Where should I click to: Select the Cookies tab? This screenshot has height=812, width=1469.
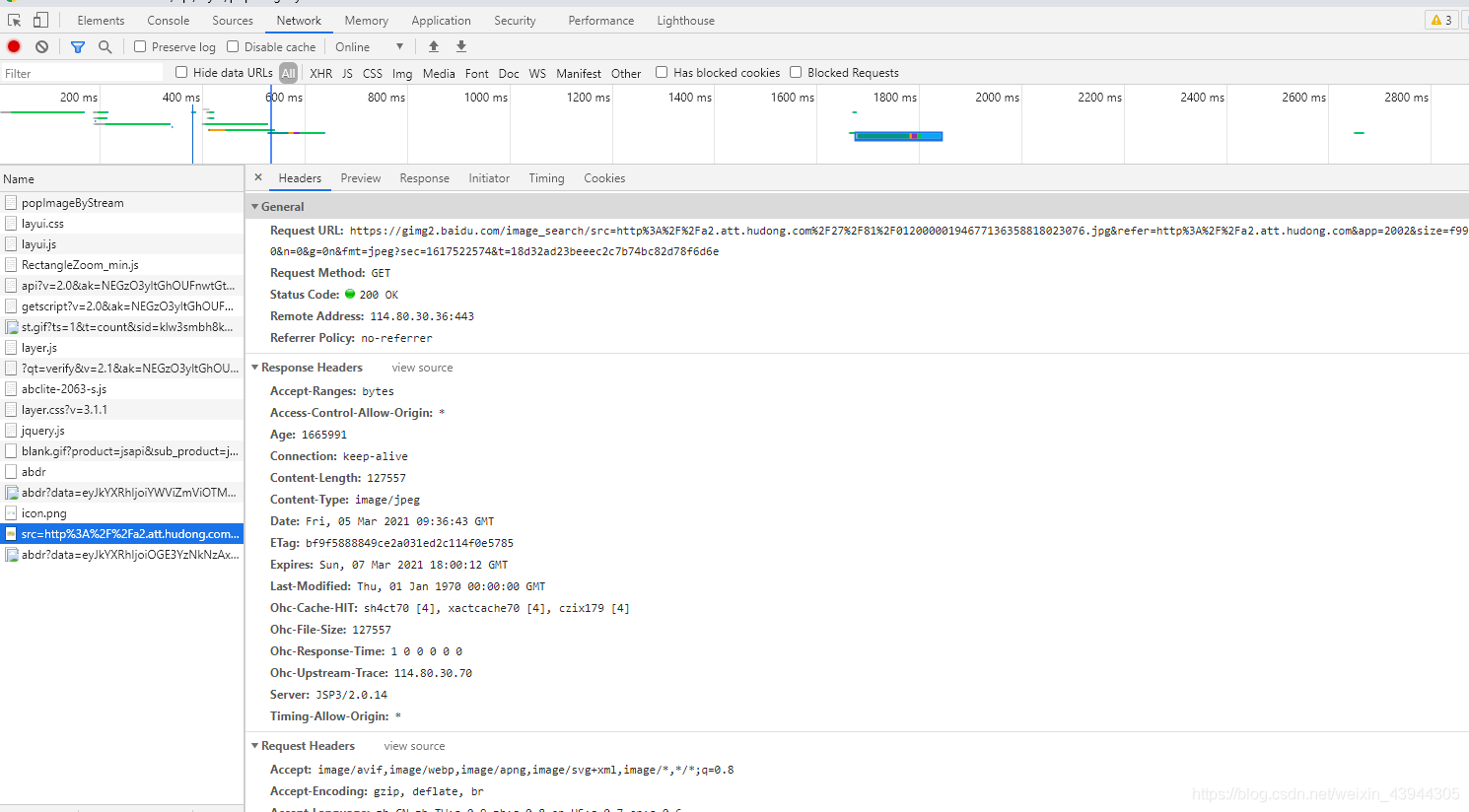(604, 178)
